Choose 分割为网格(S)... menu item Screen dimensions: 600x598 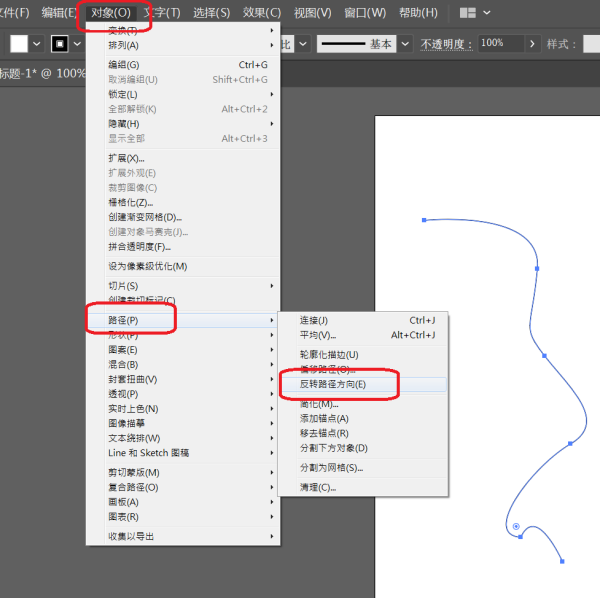(363, 468)
